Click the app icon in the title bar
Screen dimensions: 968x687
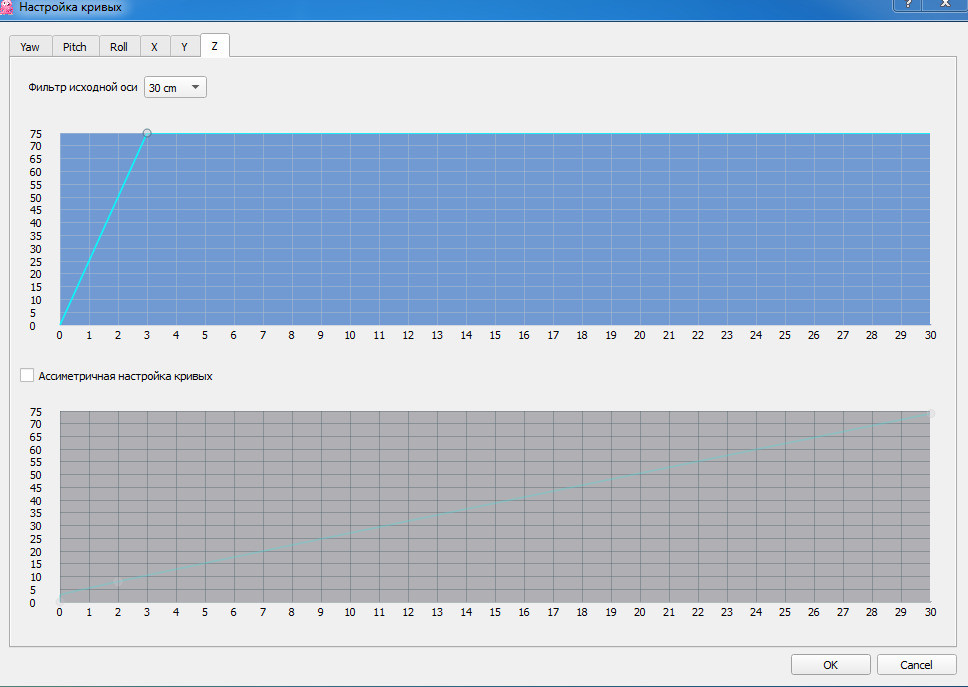7,7
